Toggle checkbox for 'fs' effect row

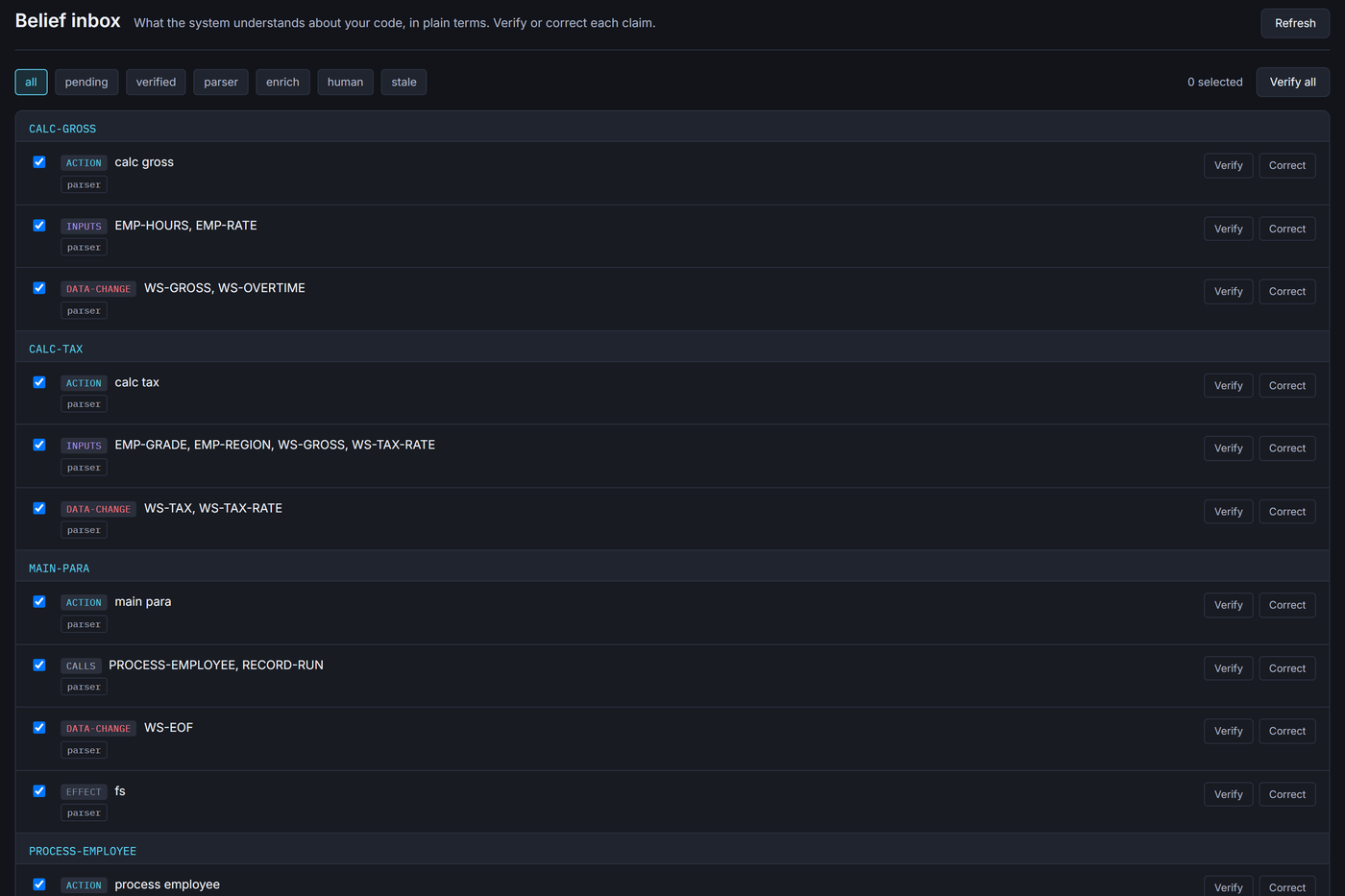click(39, 791)
